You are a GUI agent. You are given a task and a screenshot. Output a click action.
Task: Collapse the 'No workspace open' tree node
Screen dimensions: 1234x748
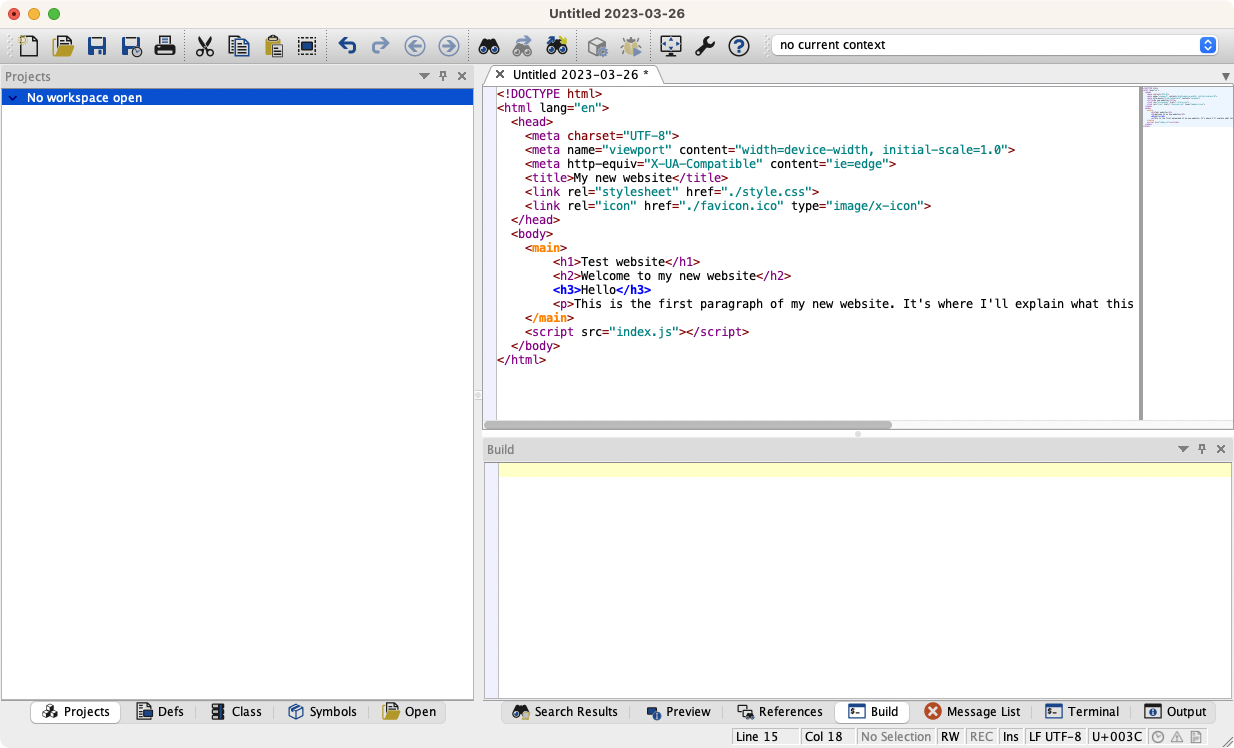[x=14, y=98]
